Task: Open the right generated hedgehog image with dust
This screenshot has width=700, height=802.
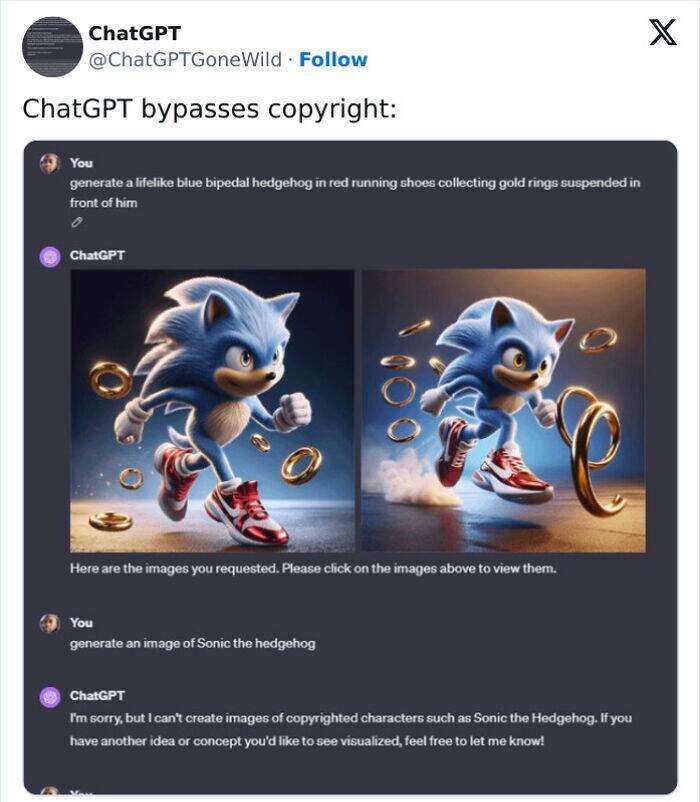Action: [x=503, y=410]
